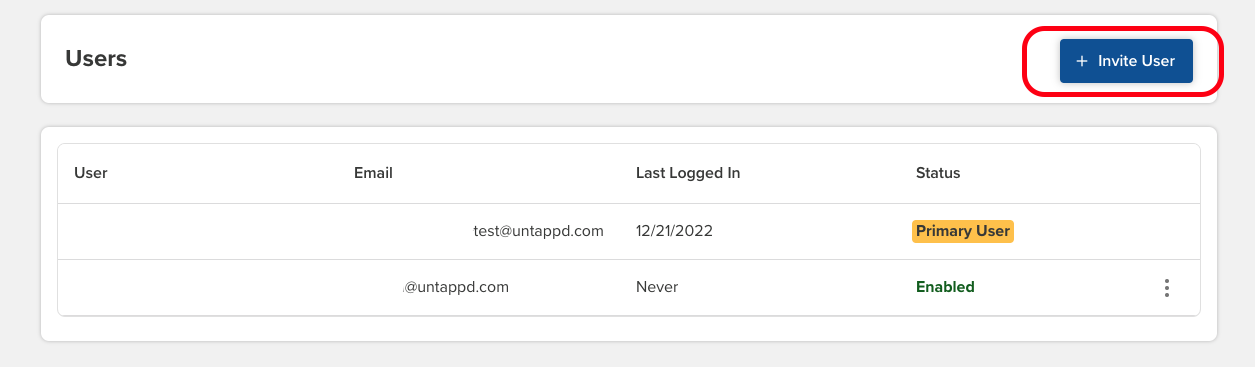Sort by the Last Logged In header
The image size is (1255, 367).
[688, 173]
